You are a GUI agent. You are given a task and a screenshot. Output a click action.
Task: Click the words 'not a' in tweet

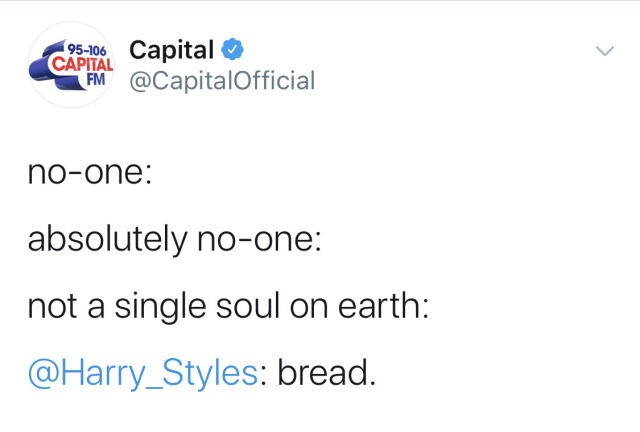pyautogui.click(x=67, y=307)
